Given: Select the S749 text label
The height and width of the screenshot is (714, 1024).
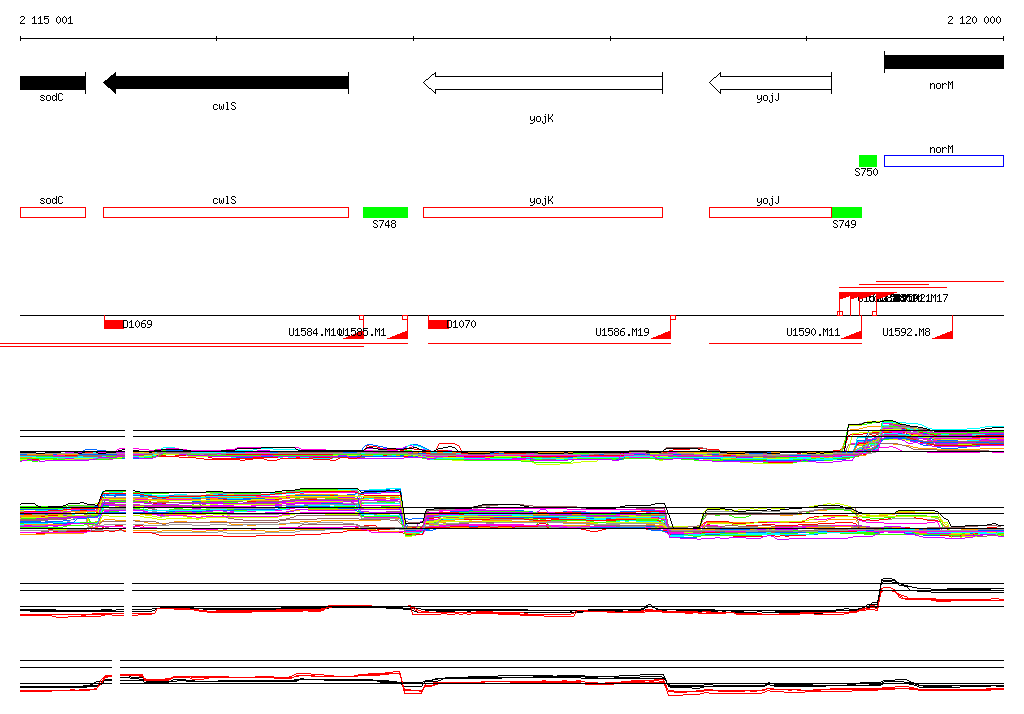Looking at the screenshot, I should click(844, 224).
